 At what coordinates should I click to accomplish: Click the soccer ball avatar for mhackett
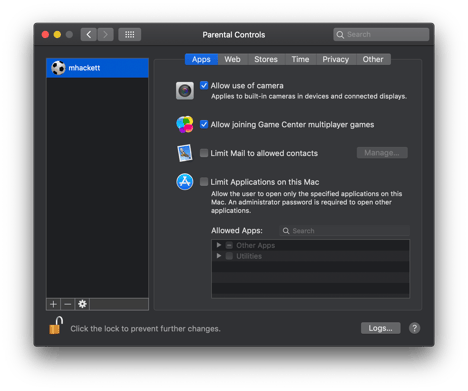pyautogui.click(x=58, y=68)
